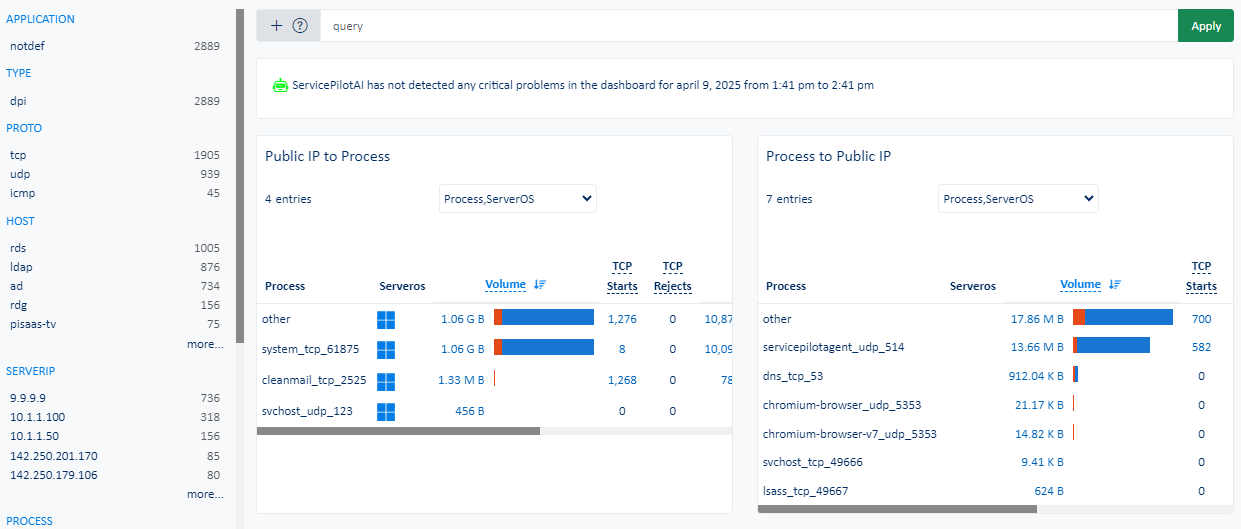The image size is (1241, 529).
Task: Click the Serveros column header in Public IP to Process
Action: pos(402,286)
